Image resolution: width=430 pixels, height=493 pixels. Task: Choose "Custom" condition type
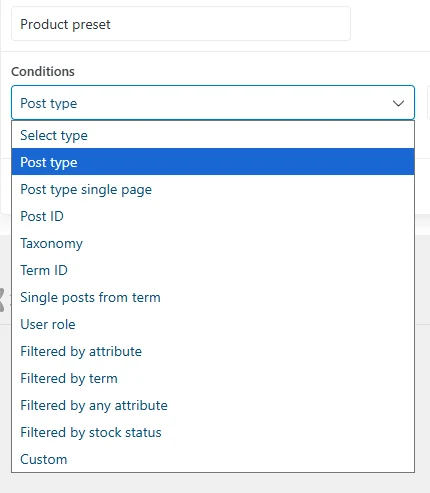213,459
